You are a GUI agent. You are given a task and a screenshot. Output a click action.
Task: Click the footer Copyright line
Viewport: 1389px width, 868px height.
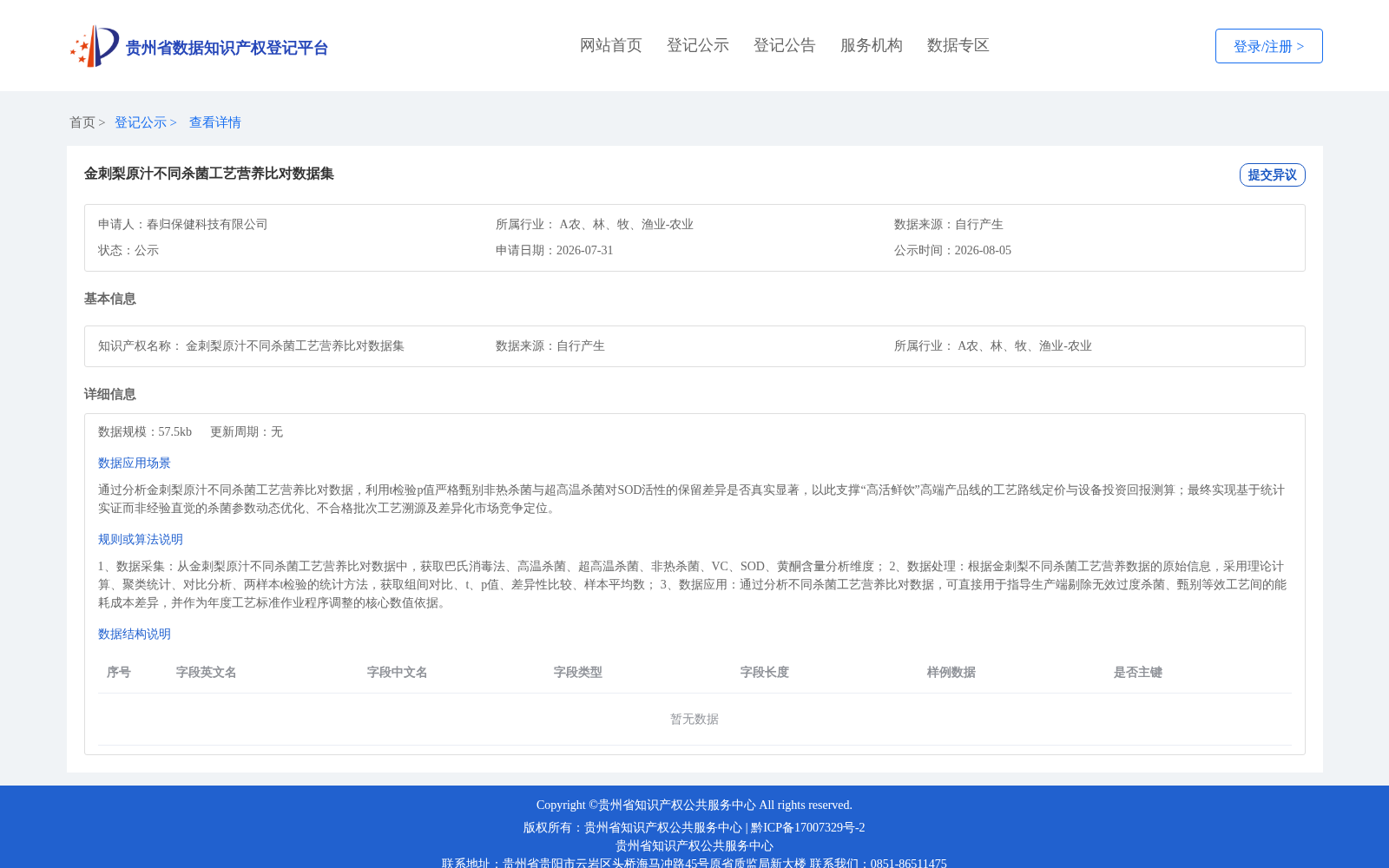694,805
